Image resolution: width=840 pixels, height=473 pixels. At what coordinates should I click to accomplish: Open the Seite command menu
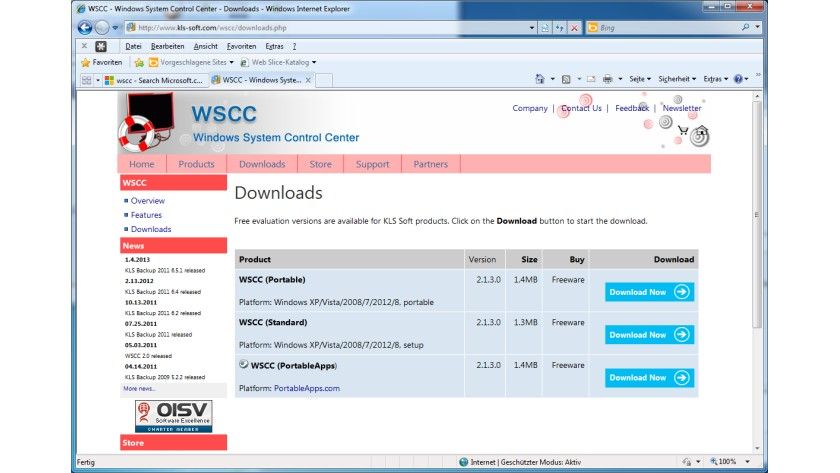(640, 79)
